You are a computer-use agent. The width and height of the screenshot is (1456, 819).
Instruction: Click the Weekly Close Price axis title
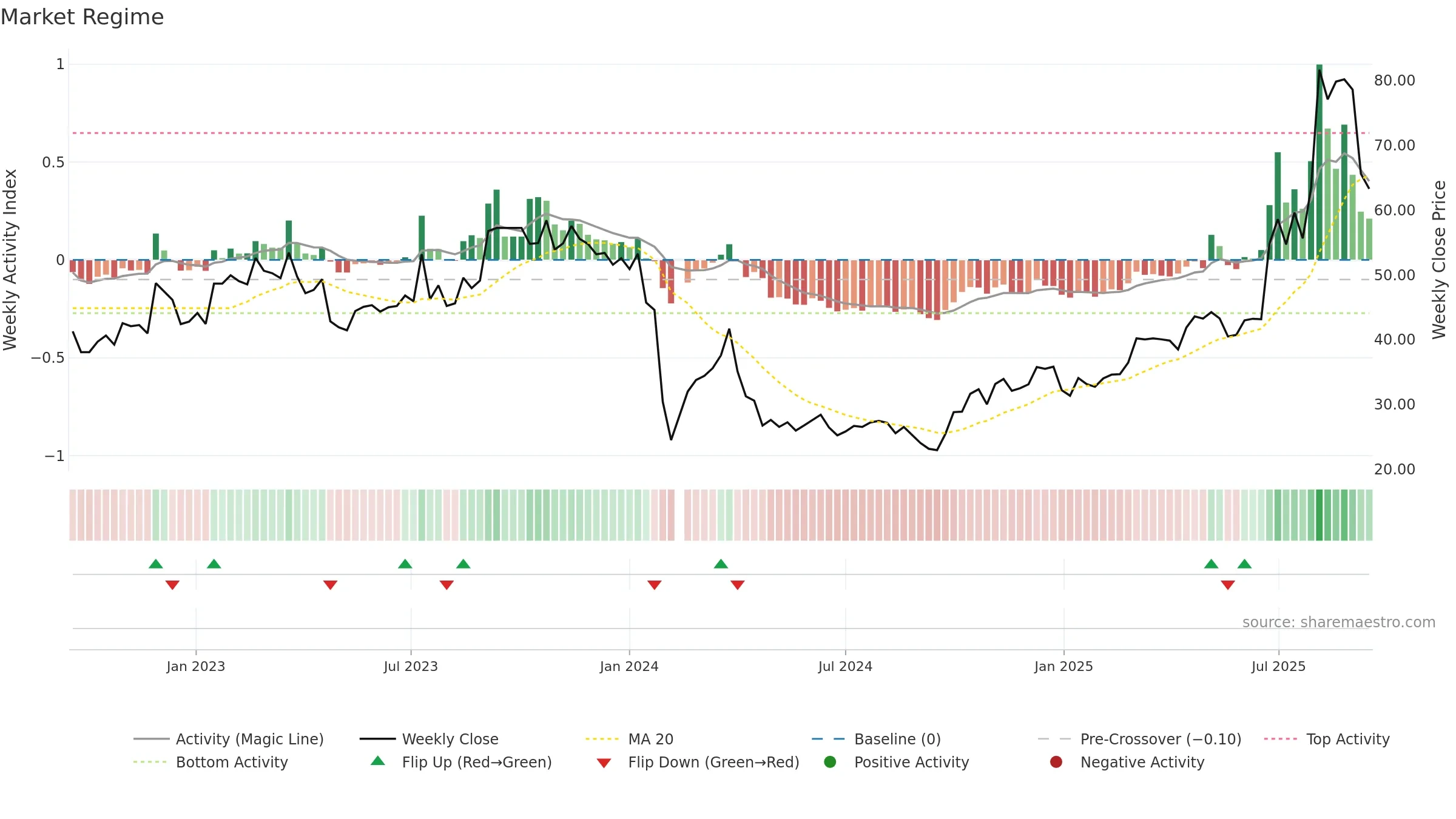pyautogui.click(x=1439, y=260)
